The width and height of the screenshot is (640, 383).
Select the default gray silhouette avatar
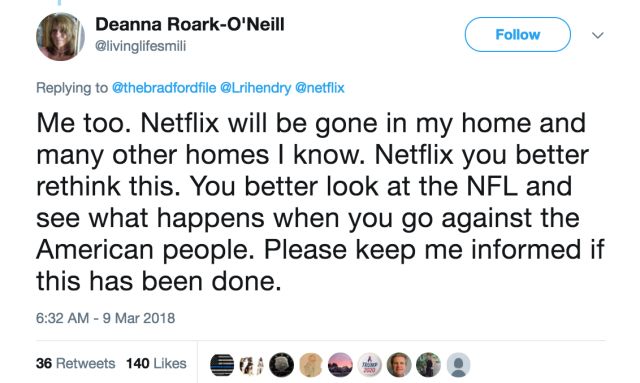[x=458, y=365]
